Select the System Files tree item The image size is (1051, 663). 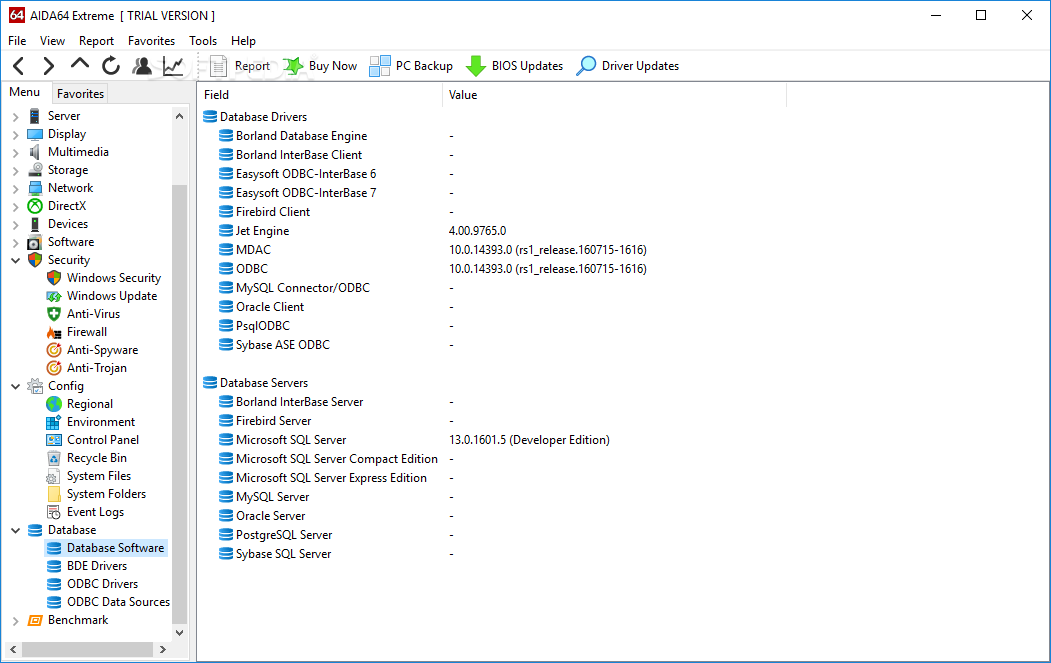[x=88, y=476]
